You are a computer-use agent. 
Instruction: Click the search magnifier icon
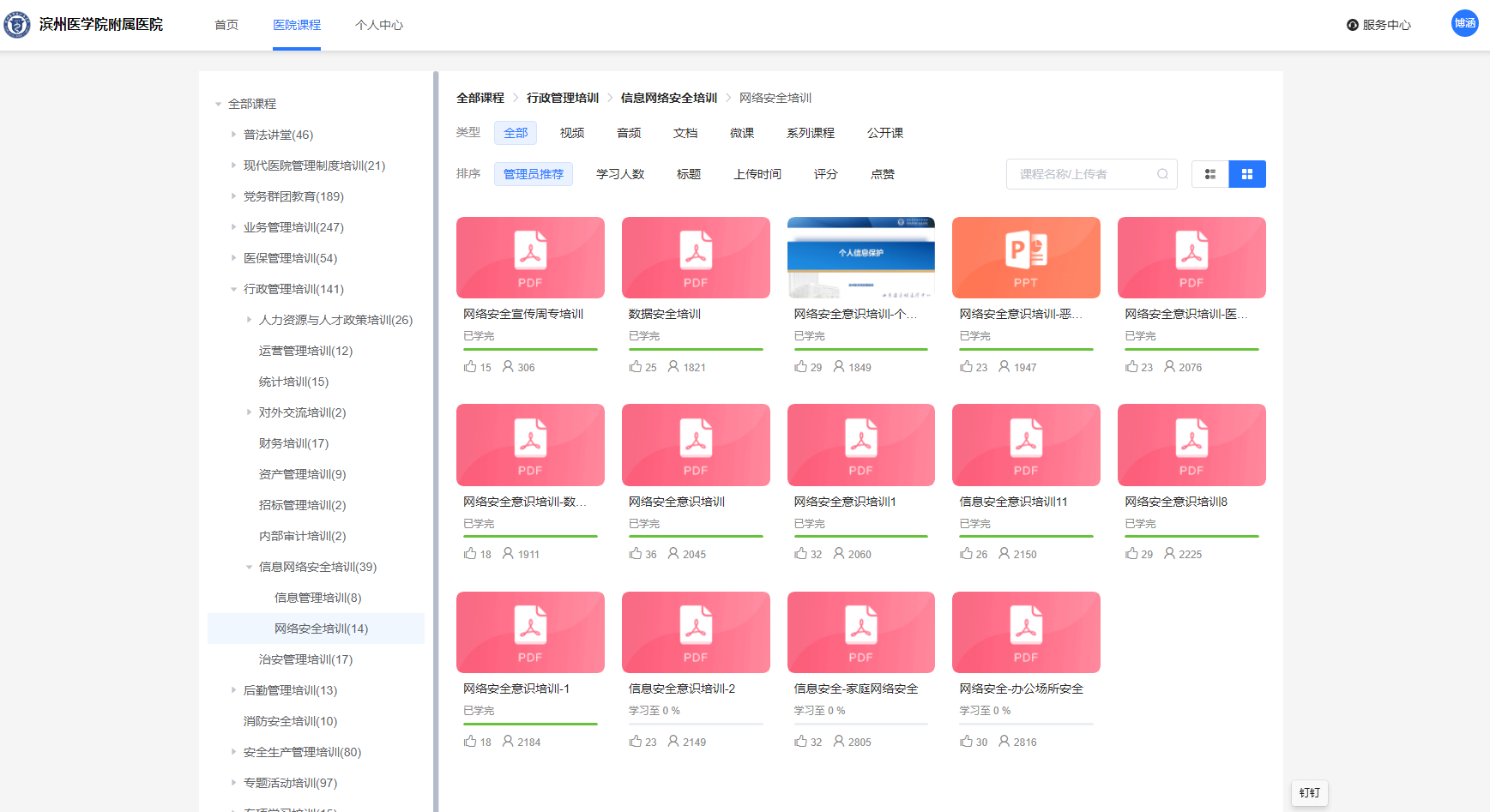(1162, 174)
